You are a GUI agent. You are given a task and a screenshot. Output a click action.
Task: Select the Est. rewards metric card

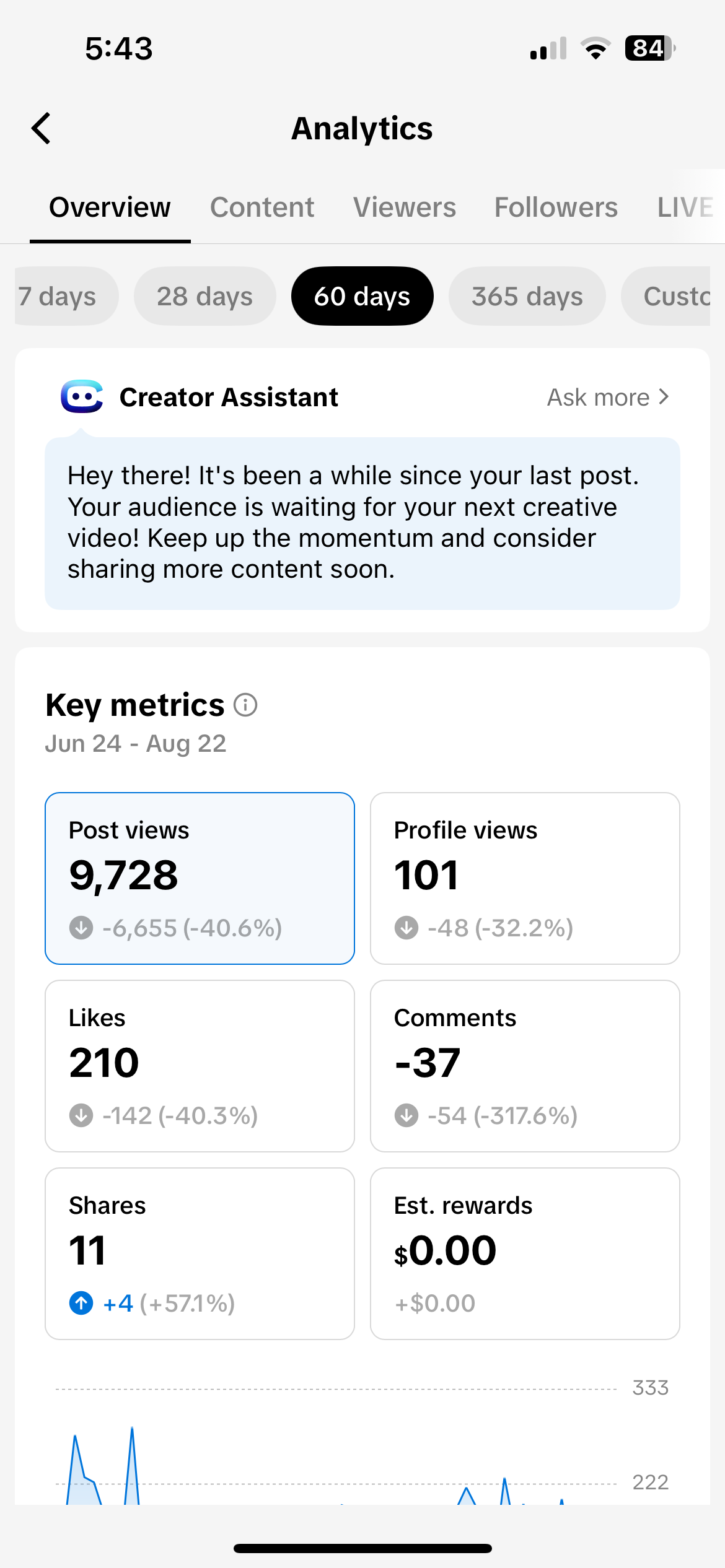tap(525, 1253)
